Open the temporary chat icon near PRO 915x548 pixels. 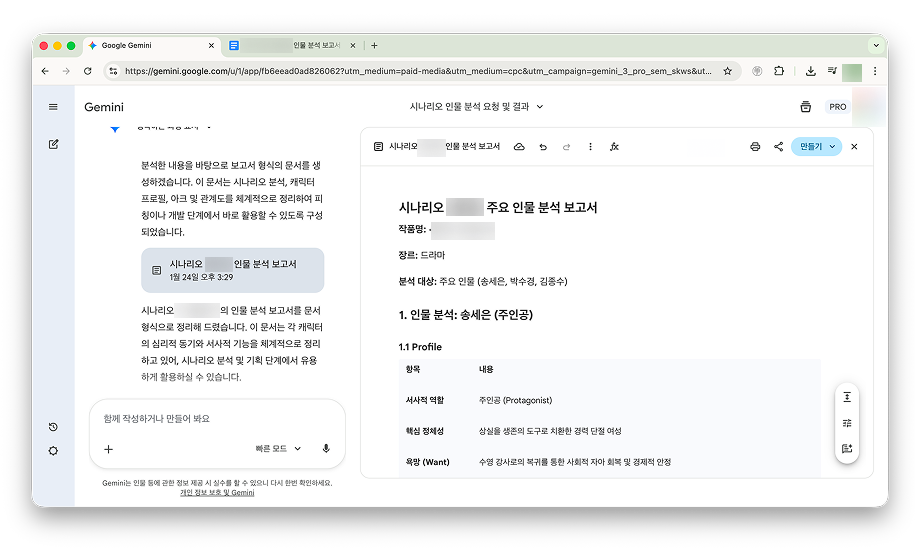click(x=805, y=106)
